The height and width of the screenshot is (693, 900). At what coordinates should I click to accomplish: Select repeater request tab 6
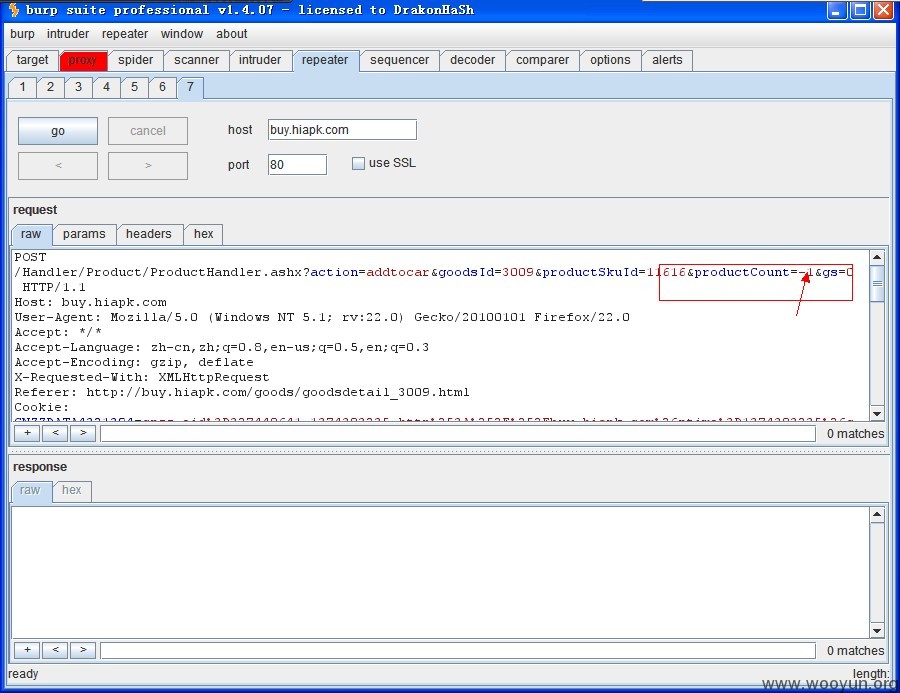(162, 87)
